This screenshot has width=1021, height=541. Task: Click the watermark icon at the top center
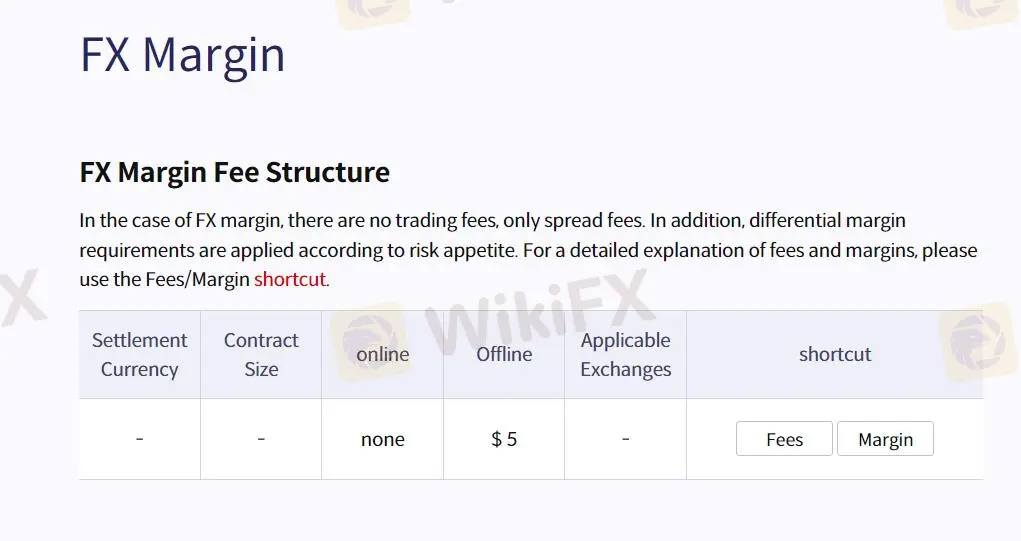(x=372, y=12)
